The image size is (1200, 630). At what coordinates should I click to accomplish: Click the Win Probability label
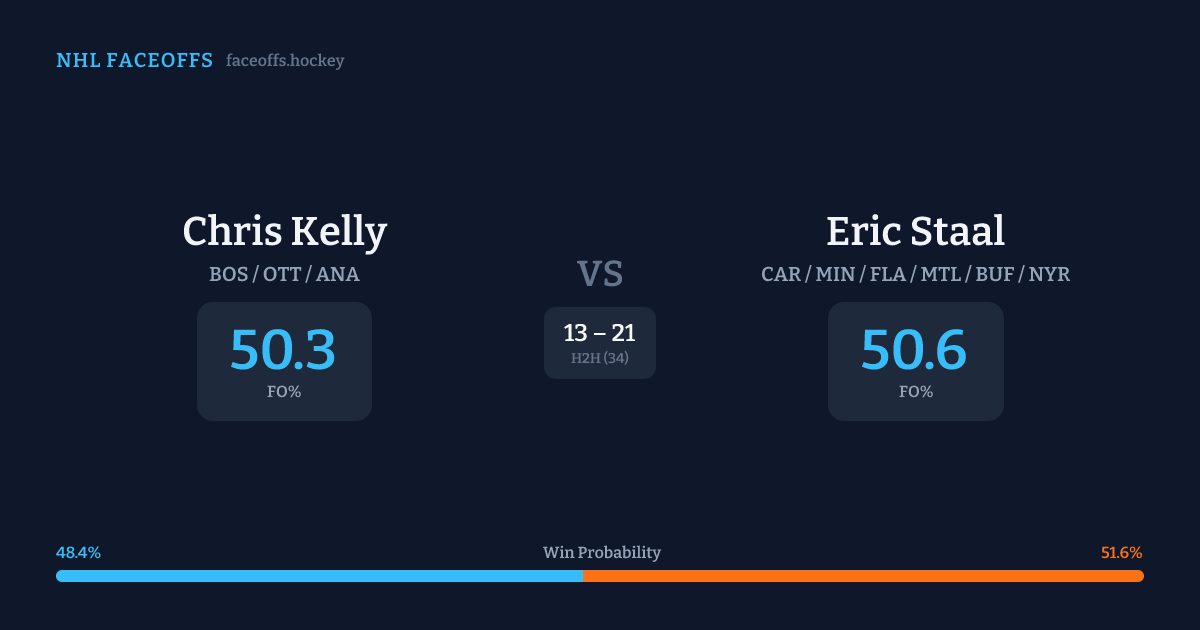coord(601,553)
